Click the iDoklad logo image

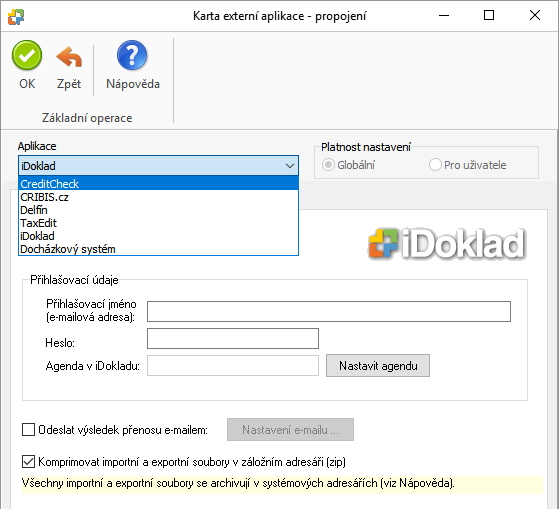(447, 243)
